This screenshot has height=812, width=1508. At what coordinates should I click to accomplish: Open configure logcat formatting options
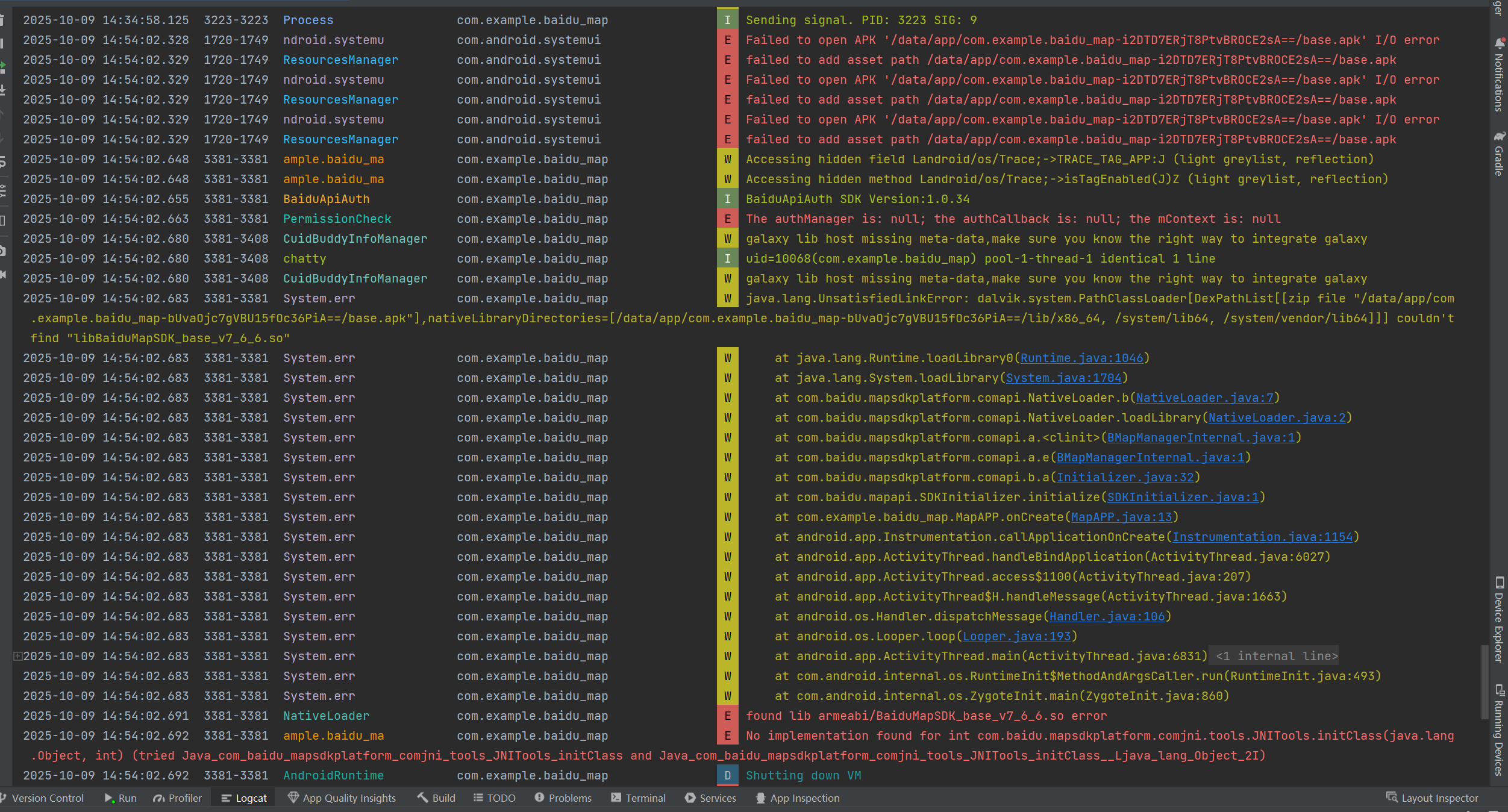click(2, 191)
